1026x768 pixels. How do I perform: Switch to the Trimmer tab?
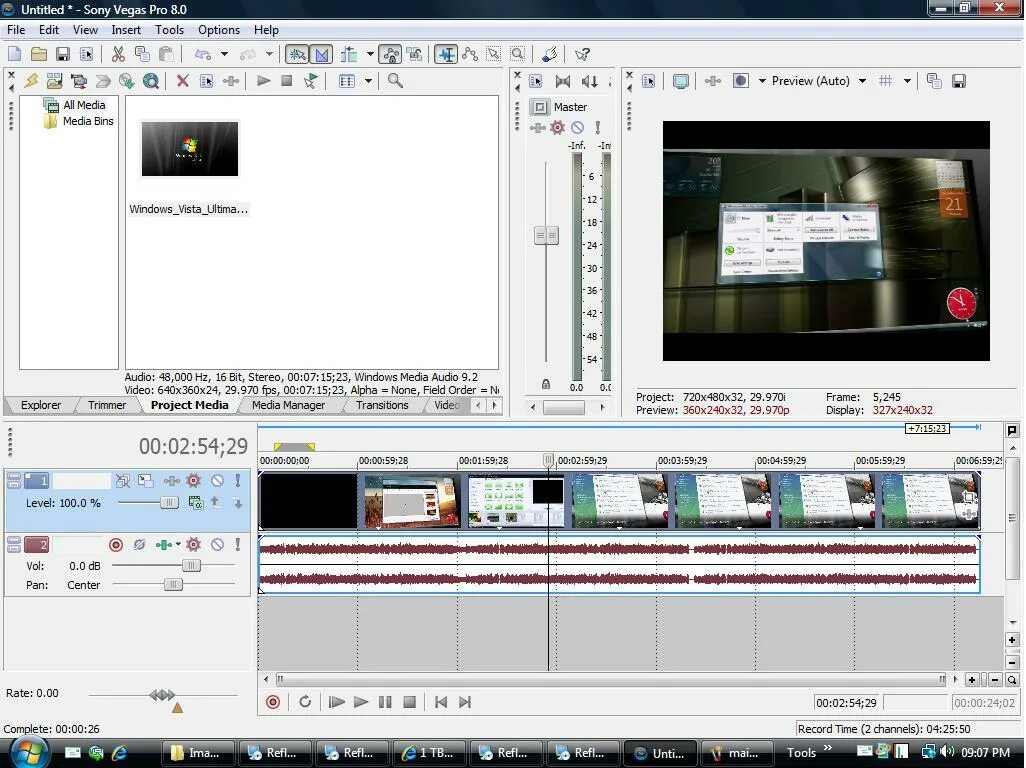(106, 405)
